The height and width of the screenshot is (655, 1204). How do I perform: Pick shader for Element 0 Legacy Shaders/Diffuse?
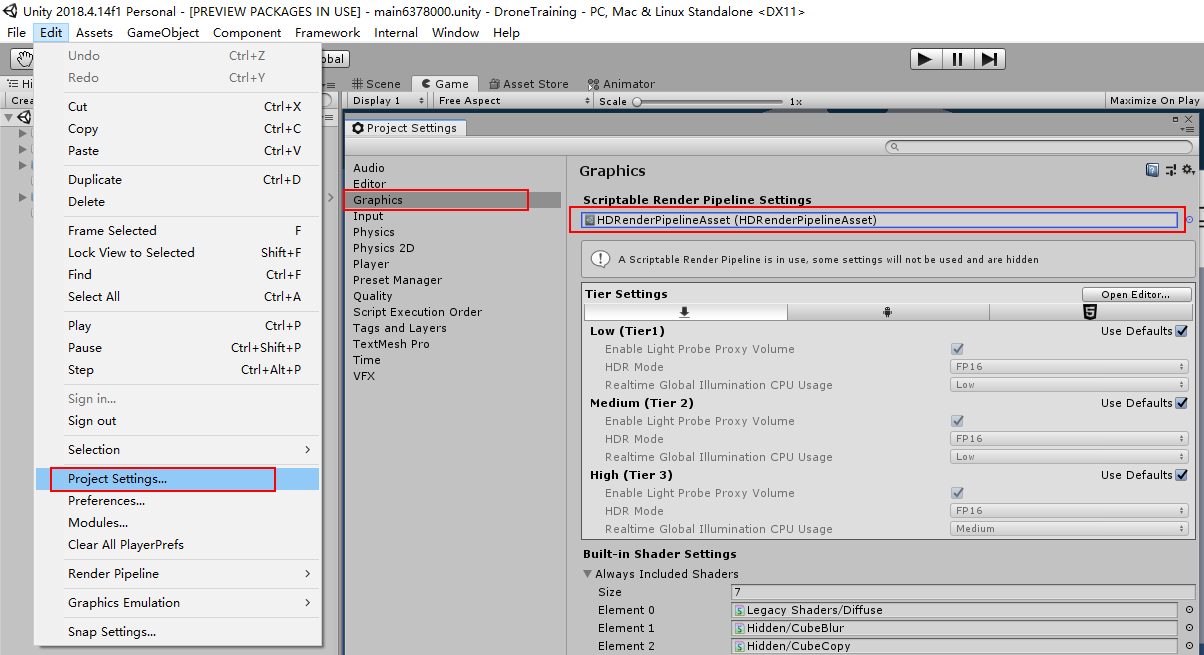click(x=1189, y=610)
